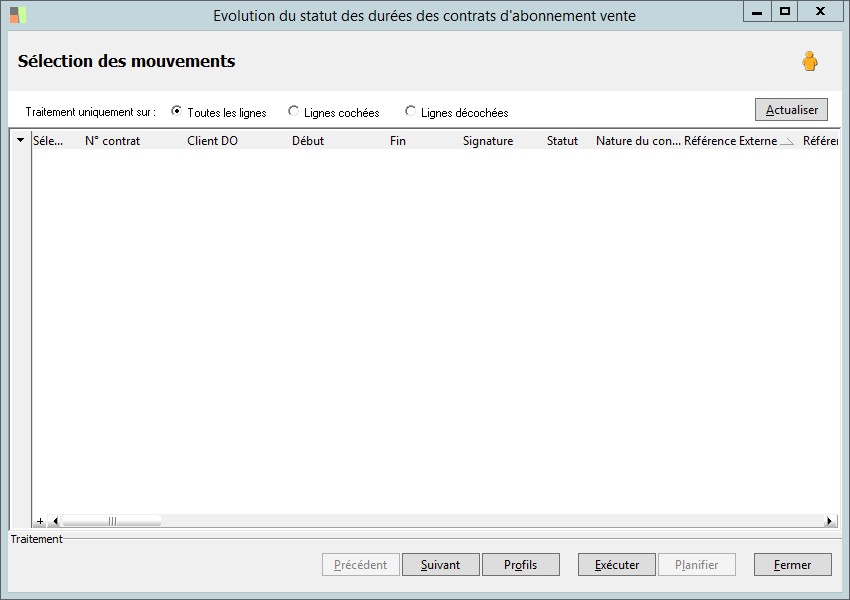Sort by the Signature column header
Viewport: 850px width, 600px height.
tap(488, 141)
